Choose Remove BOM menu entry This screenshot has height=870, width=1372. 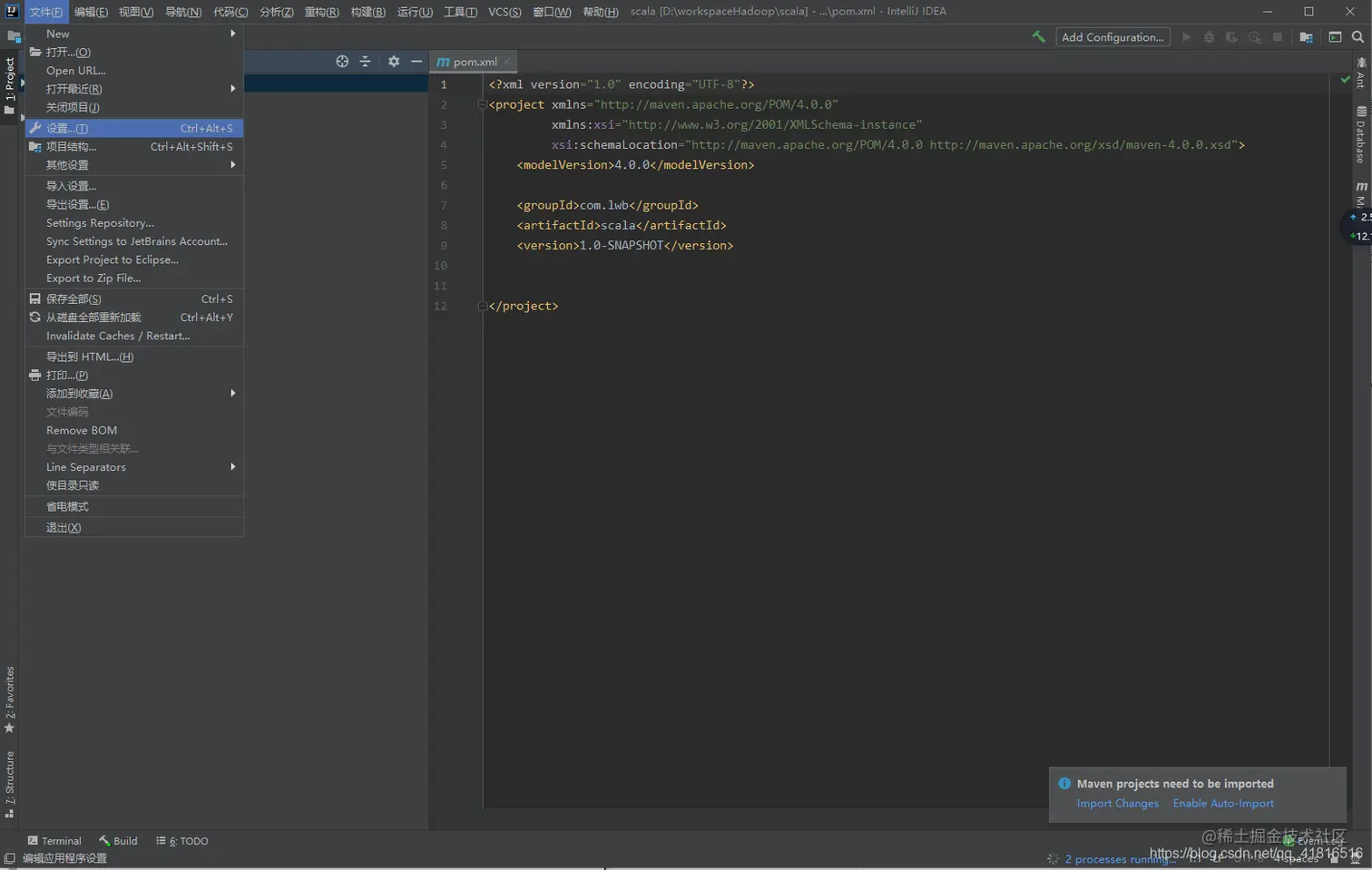pyautogui.click(x=134, y=431)
